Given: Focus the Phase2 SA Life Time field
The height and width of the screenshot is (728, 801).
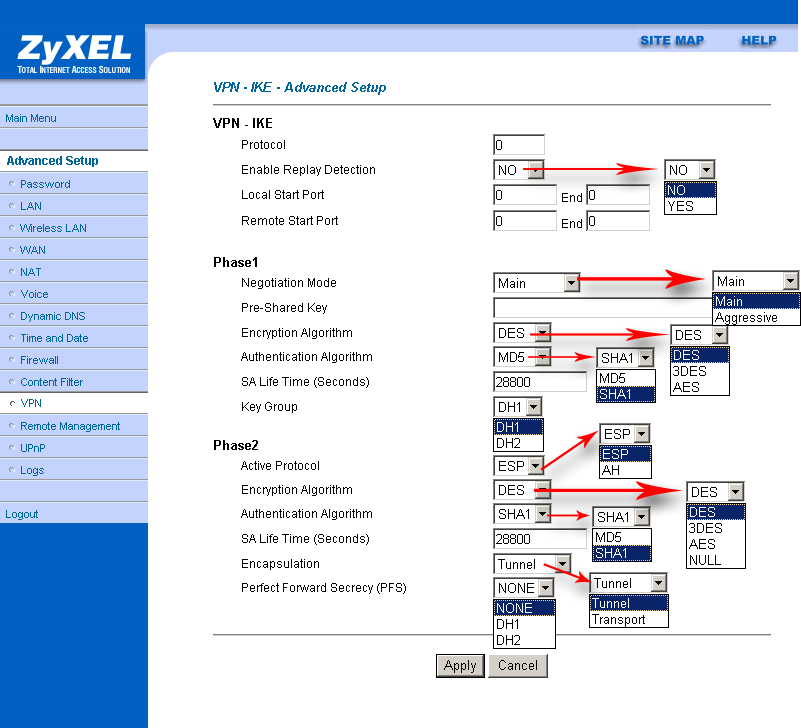Looking at the screenshot, I should pyautogui.click(x=540, y=538).
